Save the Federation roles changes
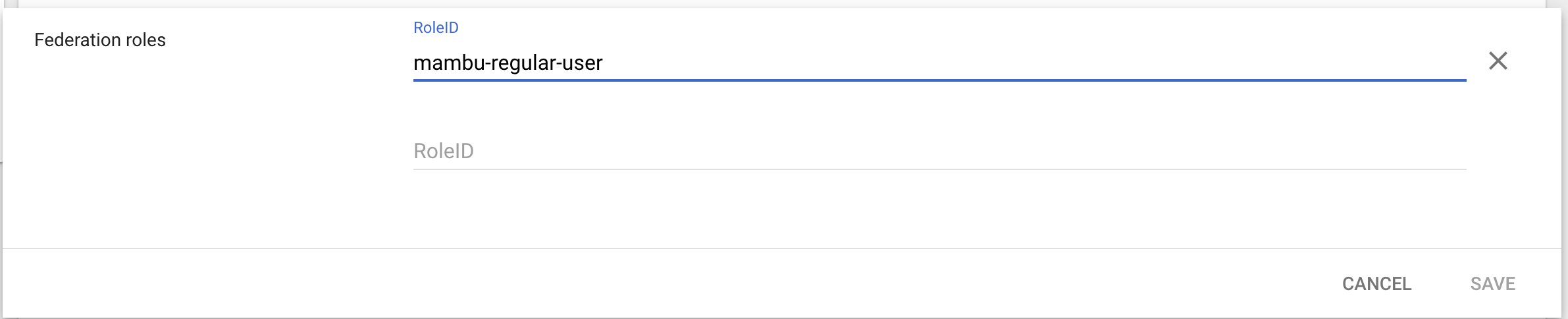 click(x=1492, y=283)
